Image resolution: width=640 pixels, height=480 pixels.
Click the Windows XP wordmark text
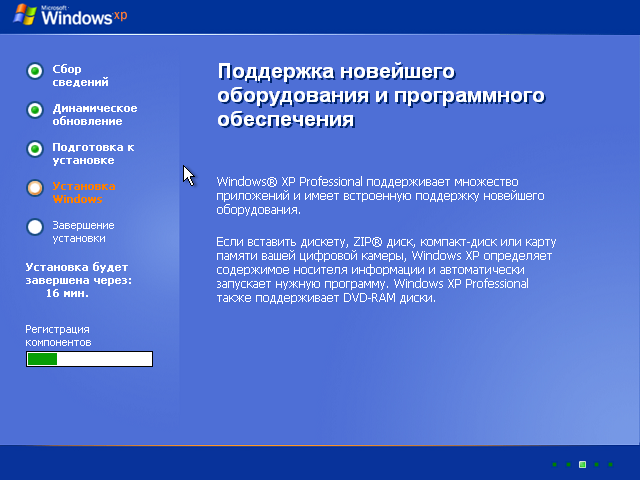coord(84,16)
